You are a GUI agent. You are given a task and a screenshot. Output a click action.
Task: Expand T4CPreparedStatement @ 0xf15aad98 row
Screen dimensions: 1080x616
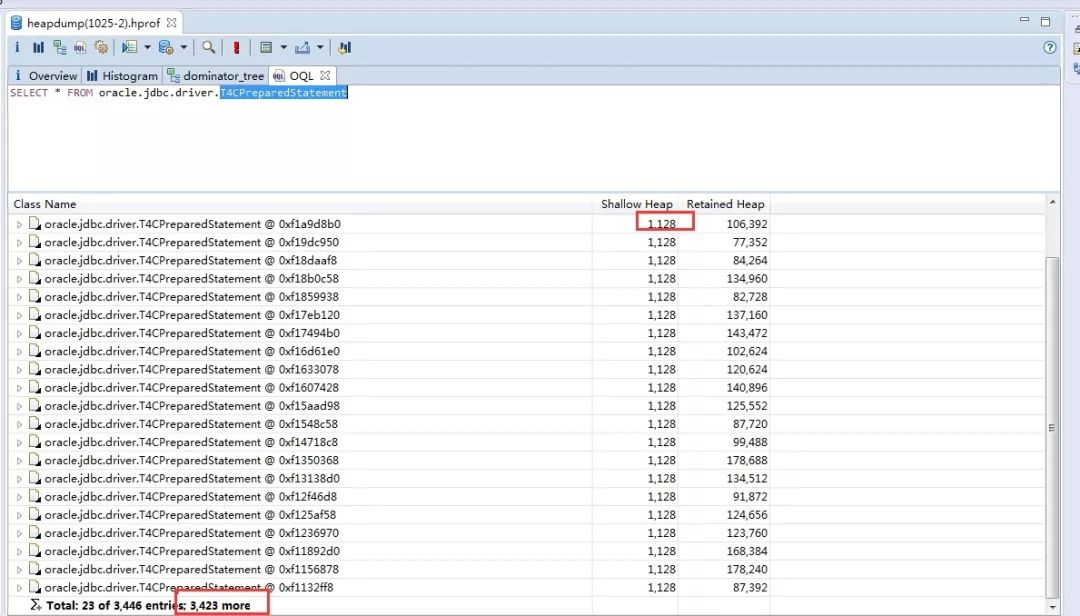coord(19,406)
